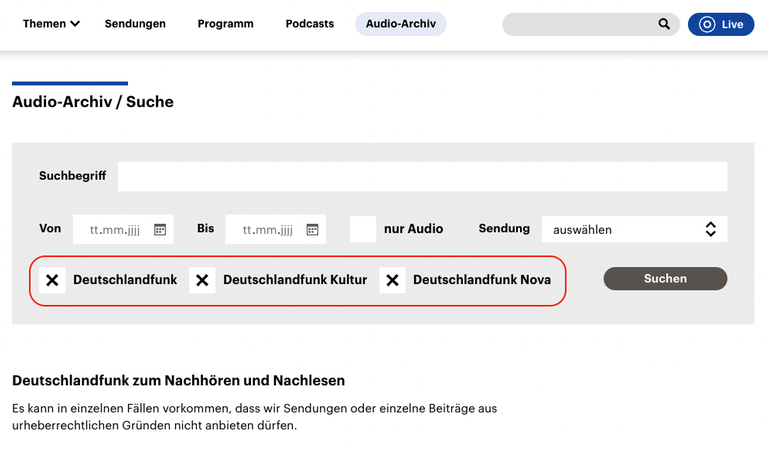Viewport: 768px width, 453px height.
Task: Uncheck the Deutschlandfunk Nova checkbox
Action: point(392,280)
